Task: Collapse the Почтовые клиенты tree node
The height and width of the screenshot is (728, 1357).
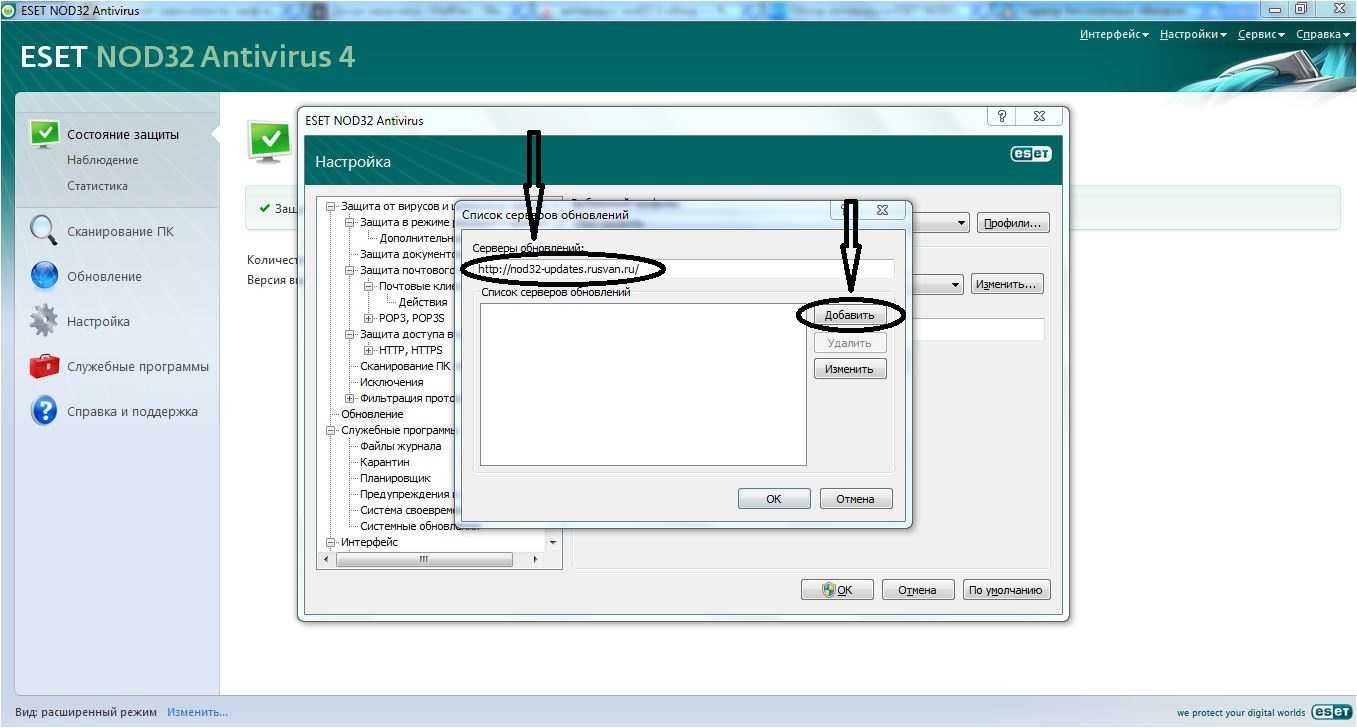Action: (369, 286)
